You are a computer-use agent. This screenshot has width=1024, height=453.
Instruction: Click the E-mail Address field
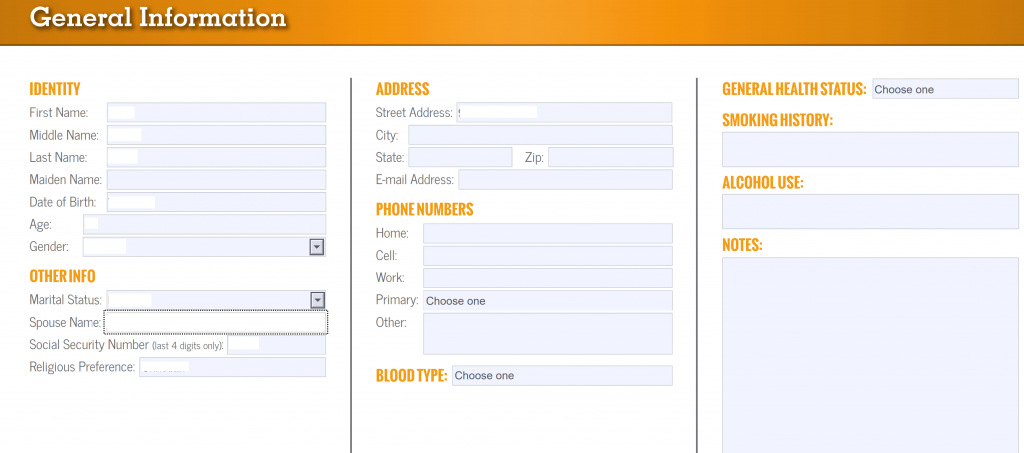coord(565,180)
